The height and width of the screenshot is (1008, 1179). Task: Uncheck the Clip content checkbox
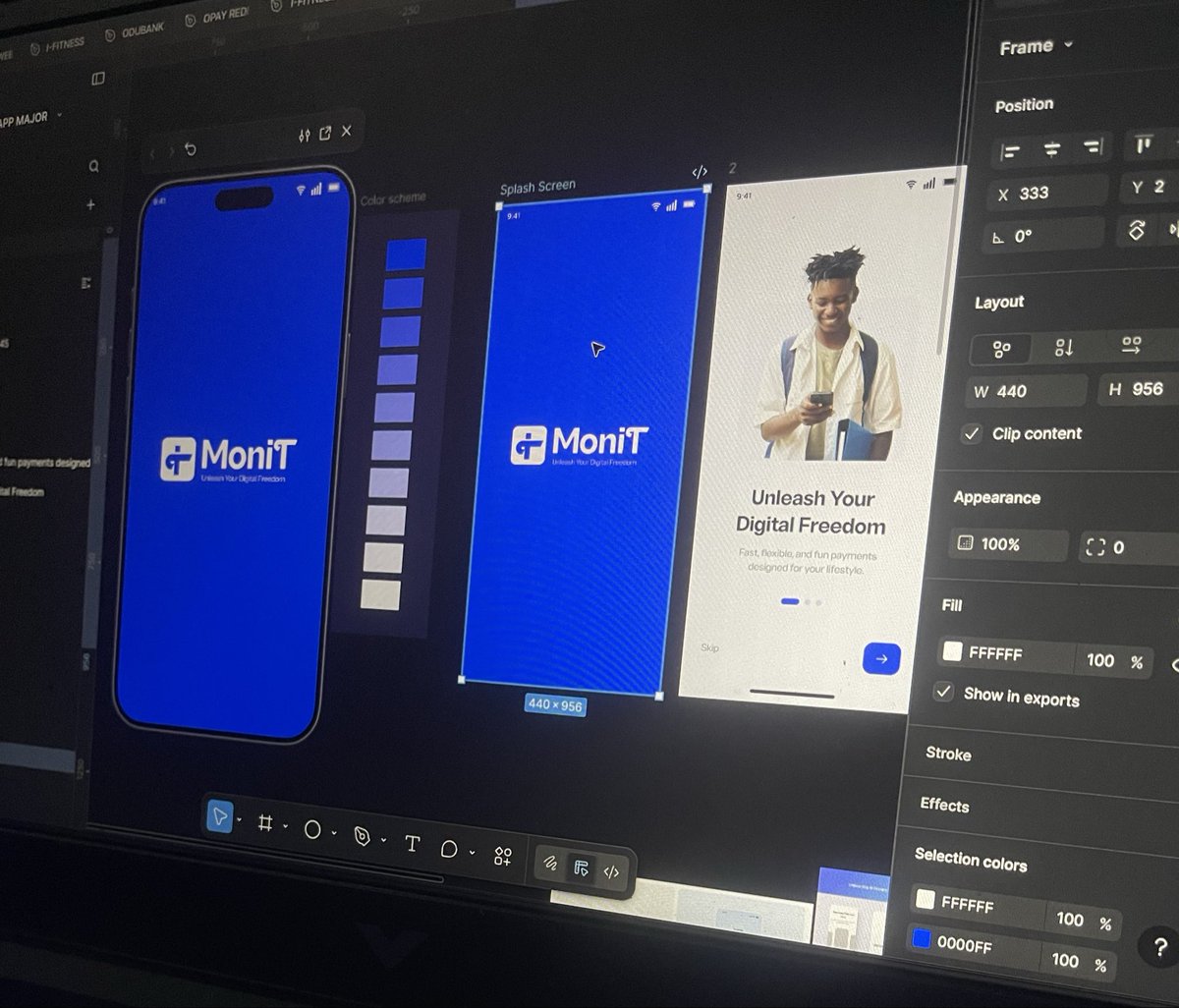click(972, 433)
